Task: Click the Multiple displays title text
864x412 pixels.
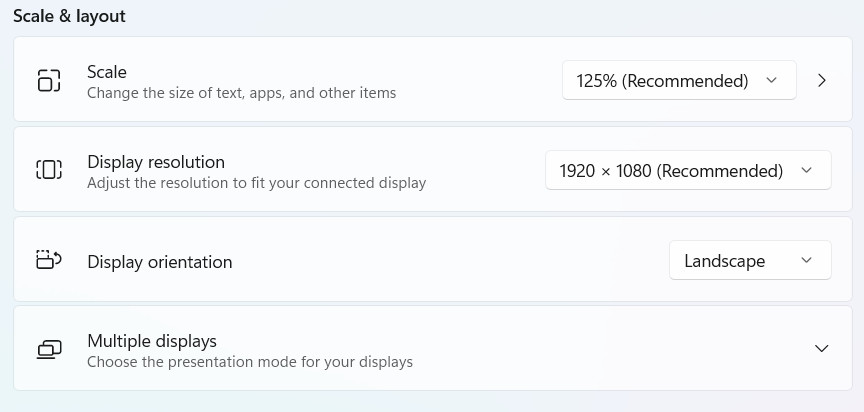Action: tap(152, 341)
